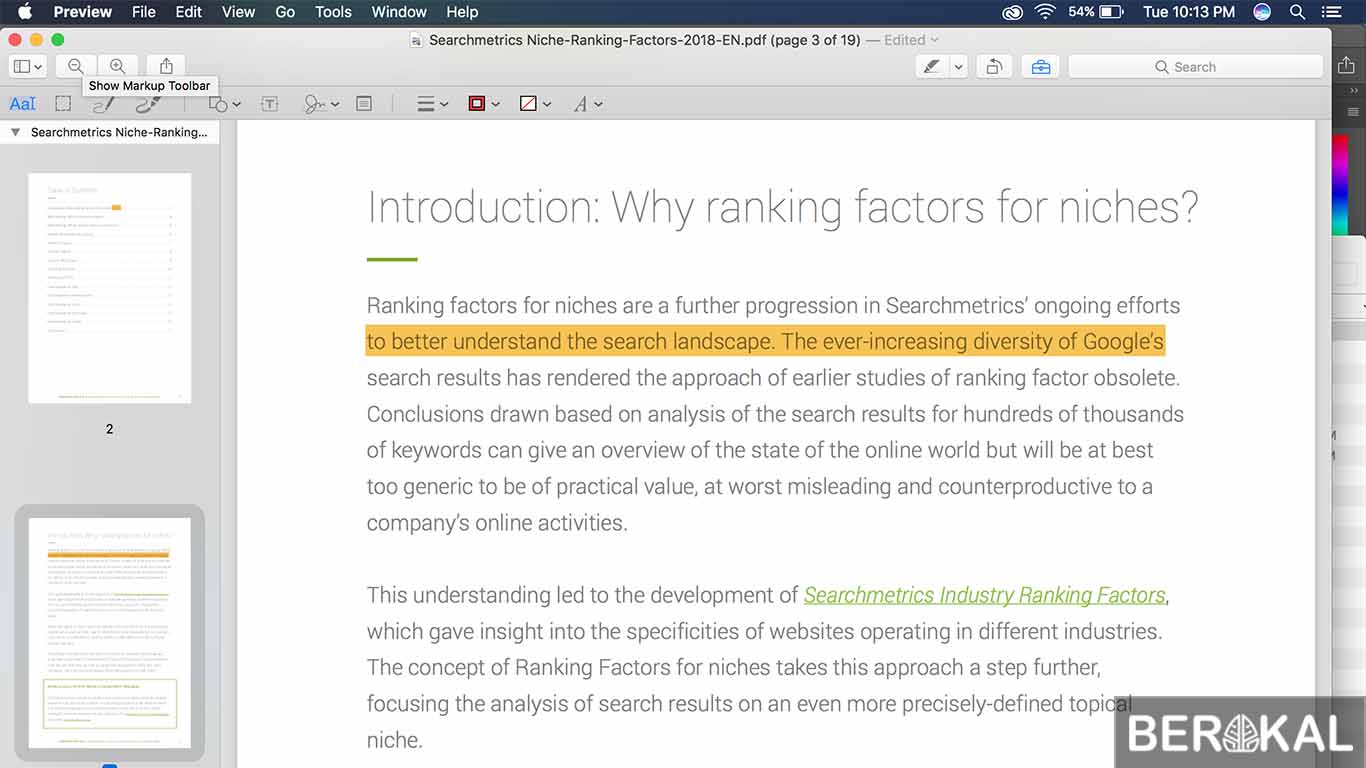Open the File menu
The image size is (1366, 768).
pos(144,12)
